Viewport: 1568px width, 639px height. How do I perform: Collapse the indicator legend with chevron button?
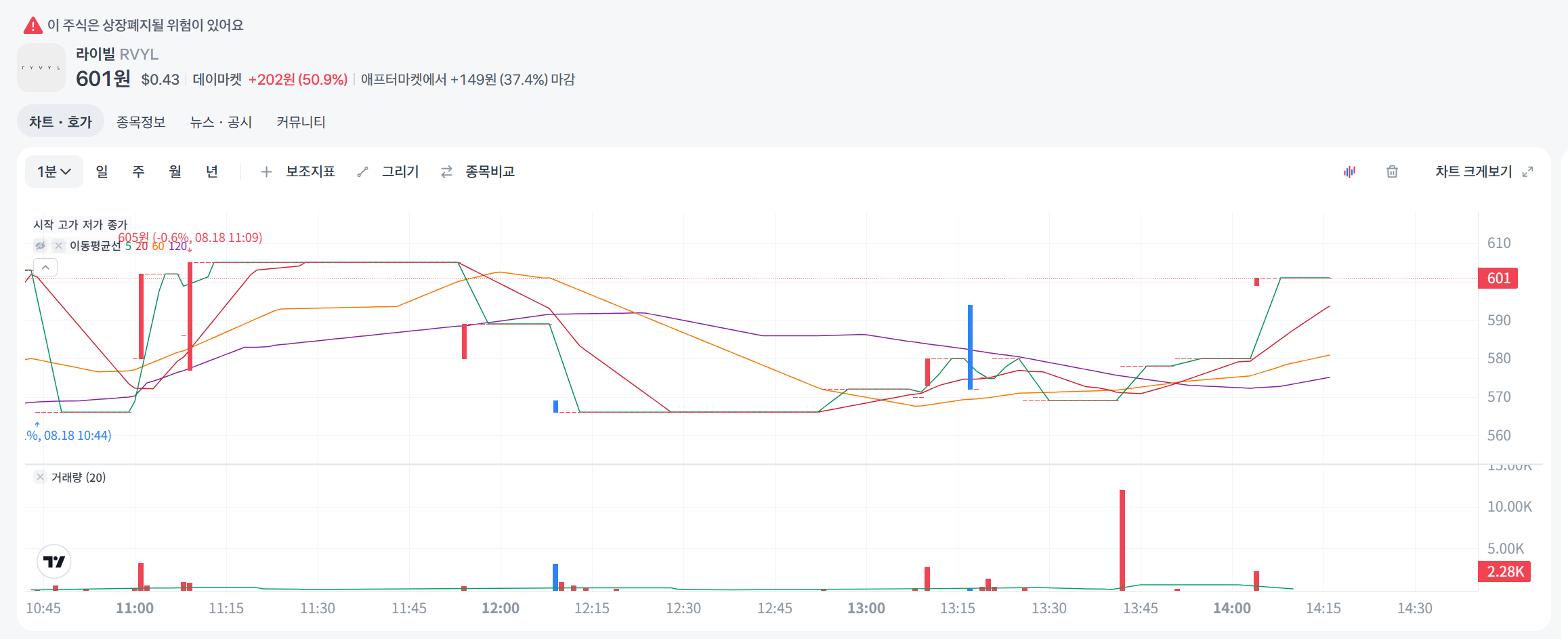(x=45, y=268)
